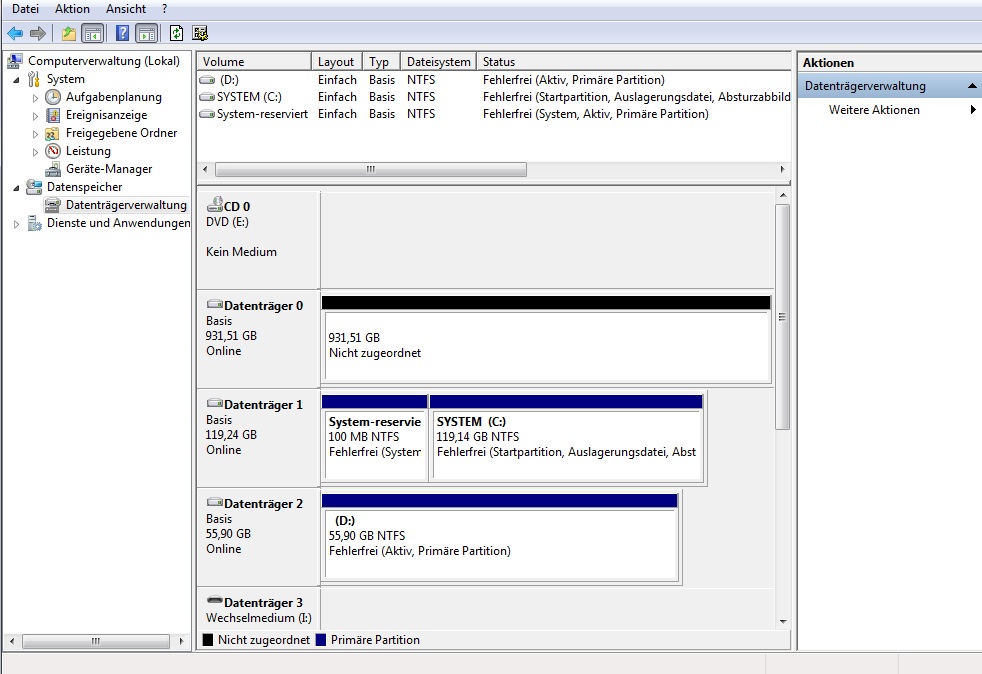Expand the Weitere Aktionen submenu arrow
The image size is (982, 674).
click(973, 110)
